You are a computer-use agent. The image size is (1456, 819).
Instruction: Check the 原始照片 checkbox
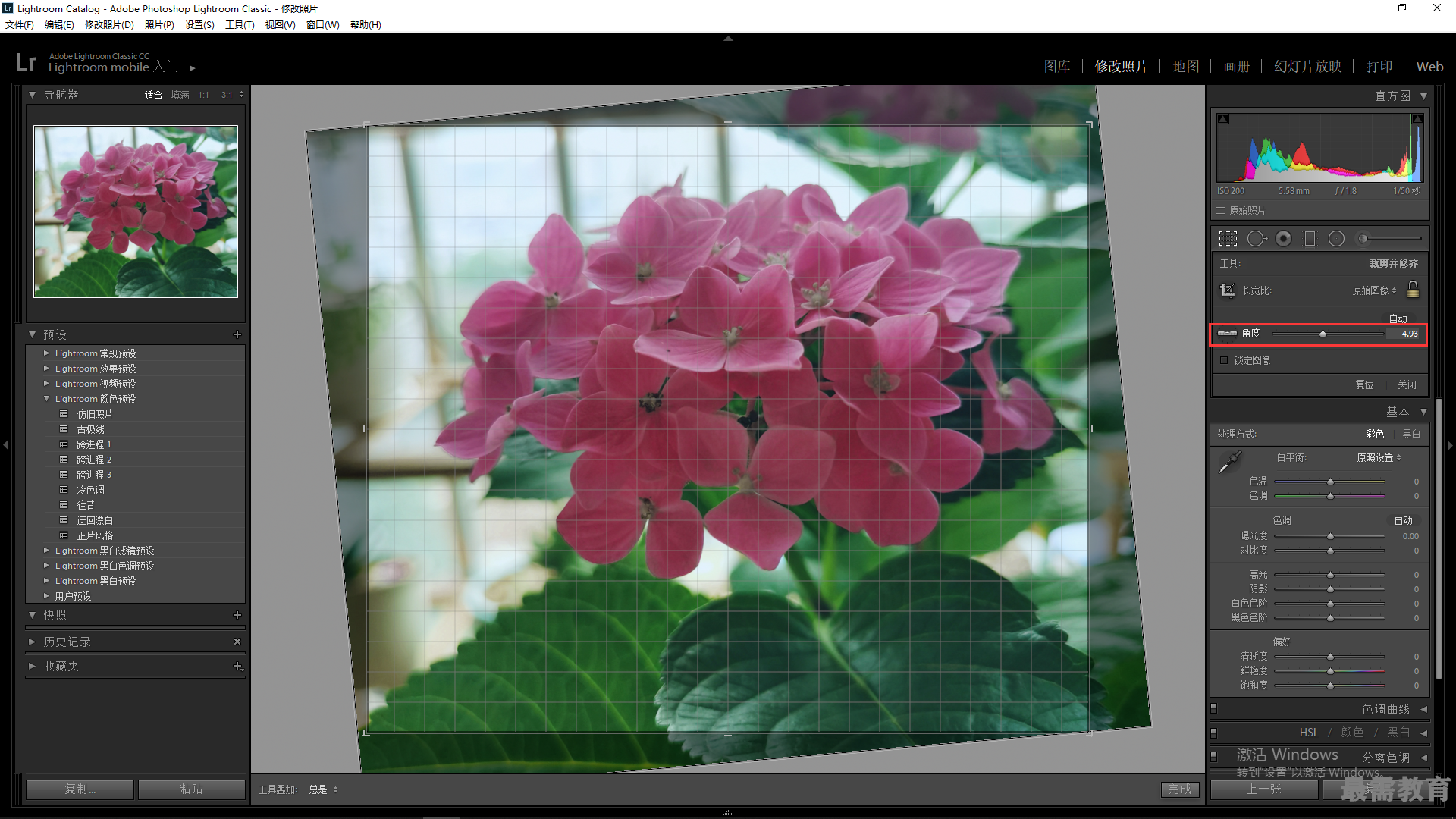1221,210
